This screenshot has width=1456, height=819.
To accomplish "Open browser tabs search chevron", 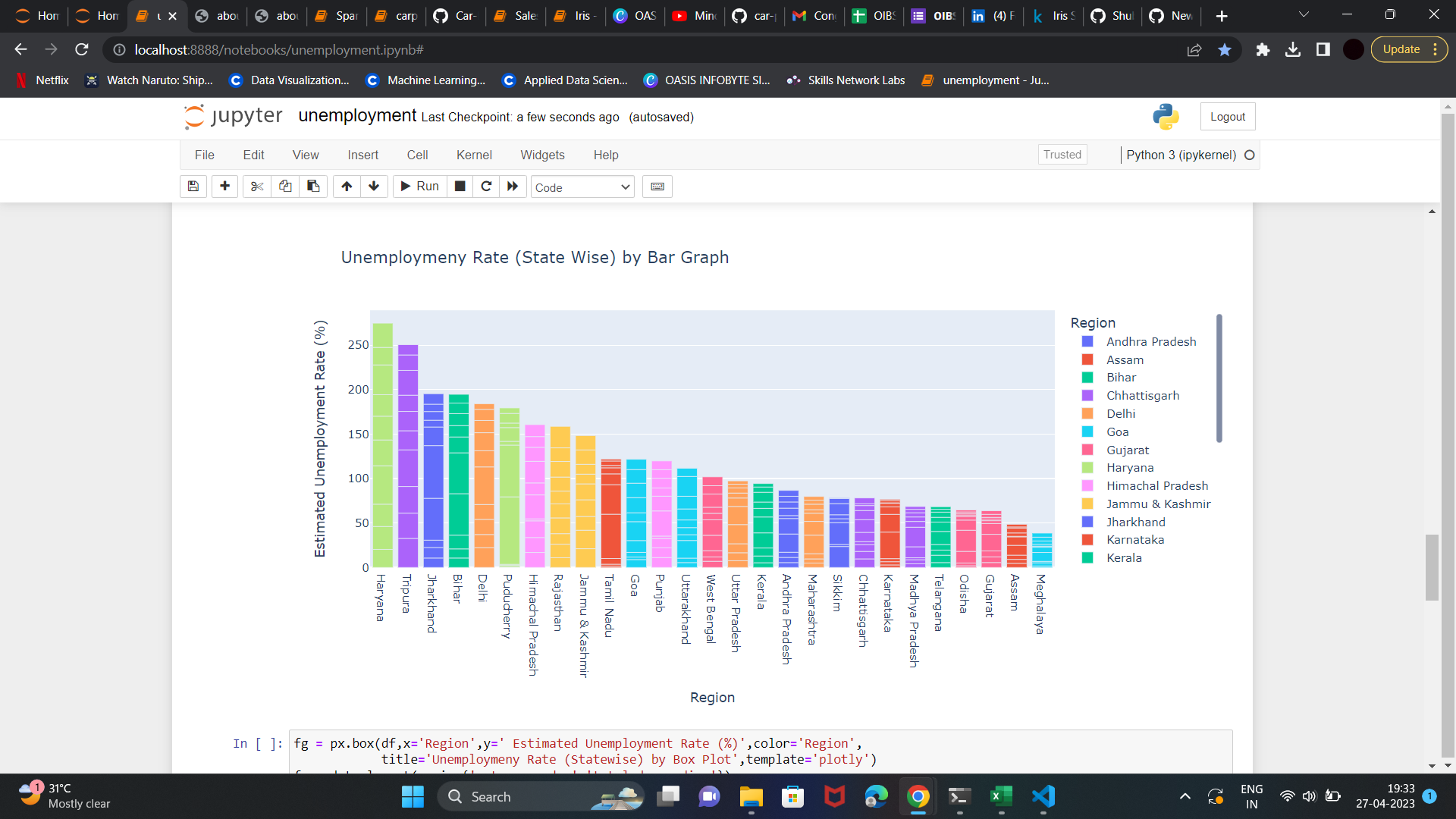I will [x=1304, y=15].
